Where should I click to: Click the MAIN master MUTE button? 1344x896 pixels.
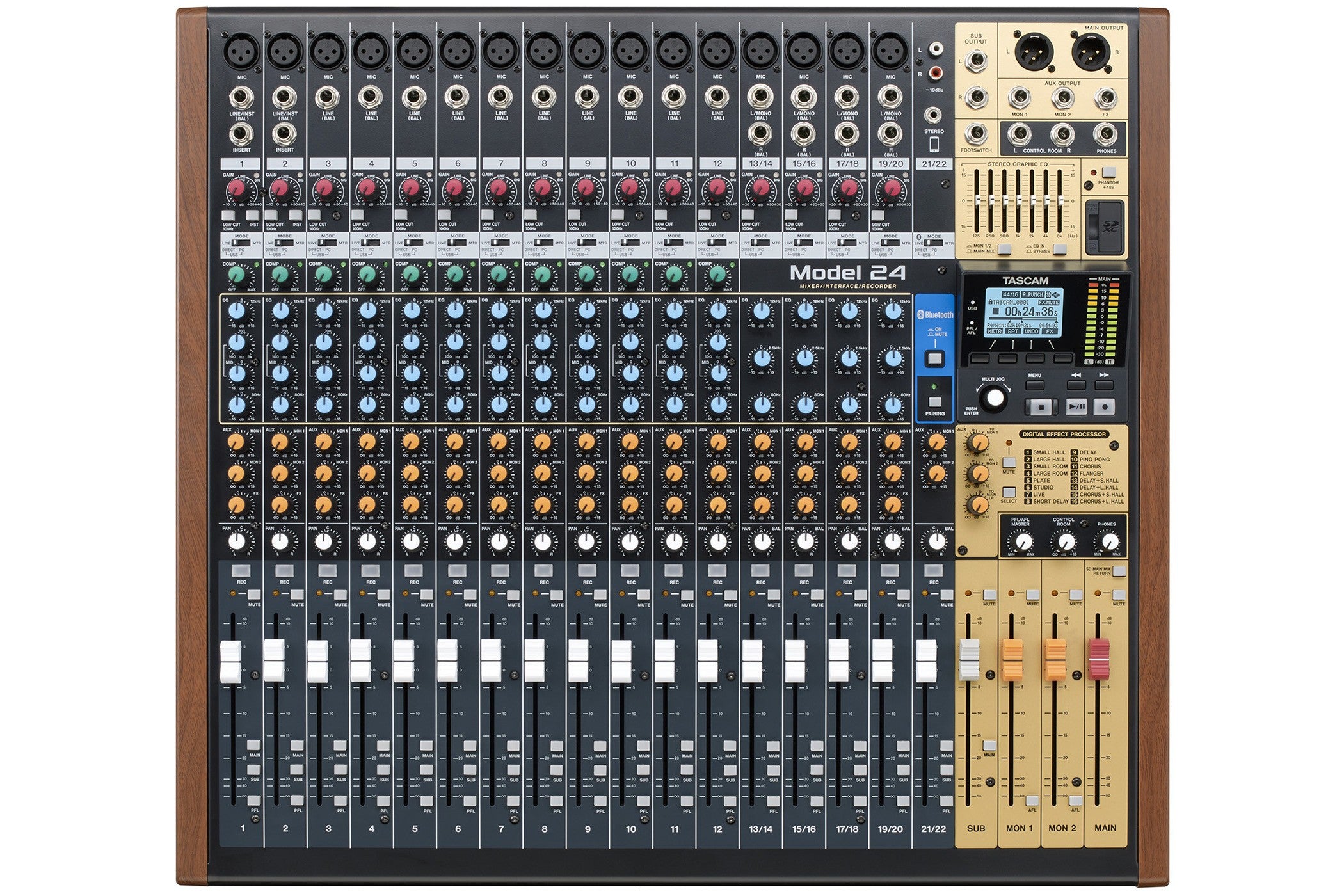pyautogui.click(x=1118, y=595)
